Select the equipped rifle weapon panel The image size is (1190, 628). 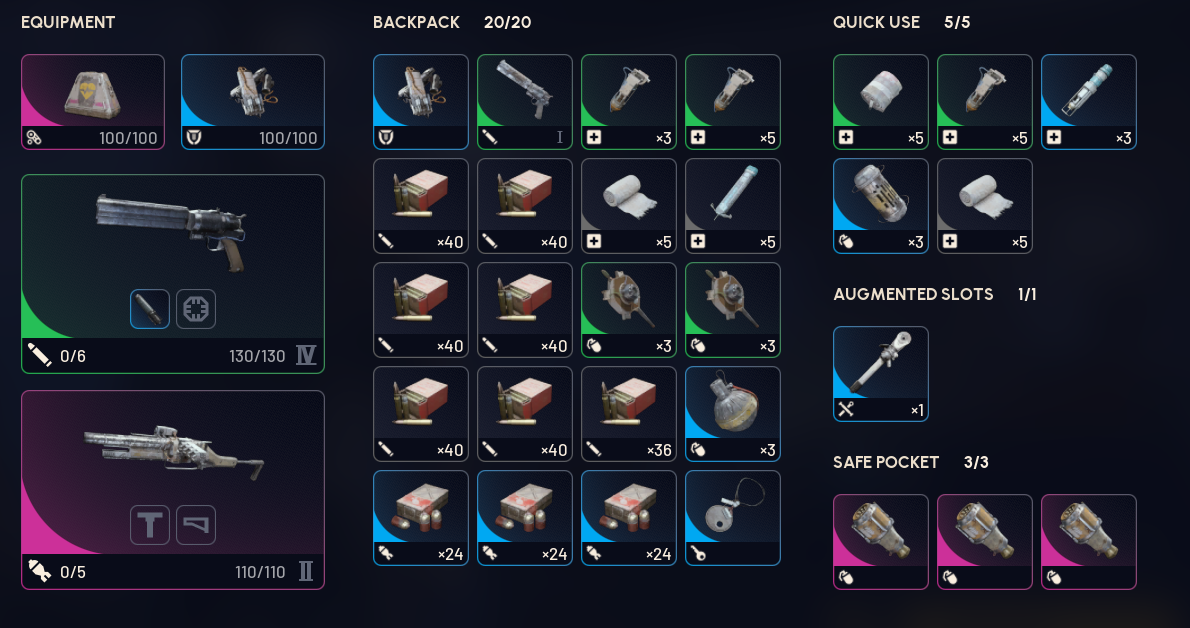point(173,490)
